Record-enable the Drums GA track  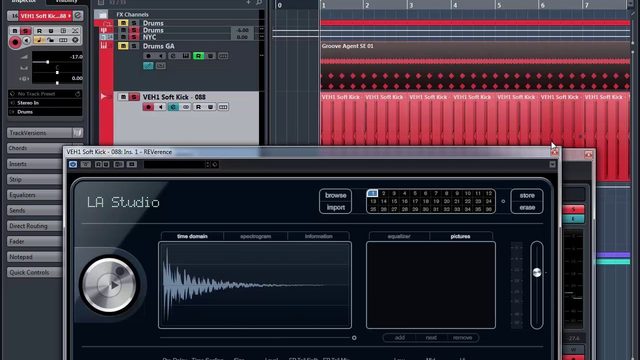click(x=149, y=56)
